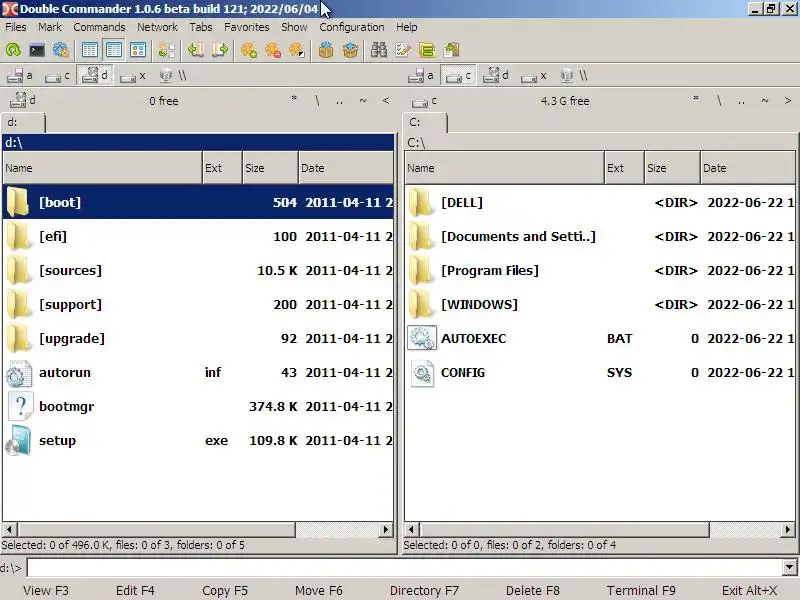Click the Invert selection icon

coord(297,50)
